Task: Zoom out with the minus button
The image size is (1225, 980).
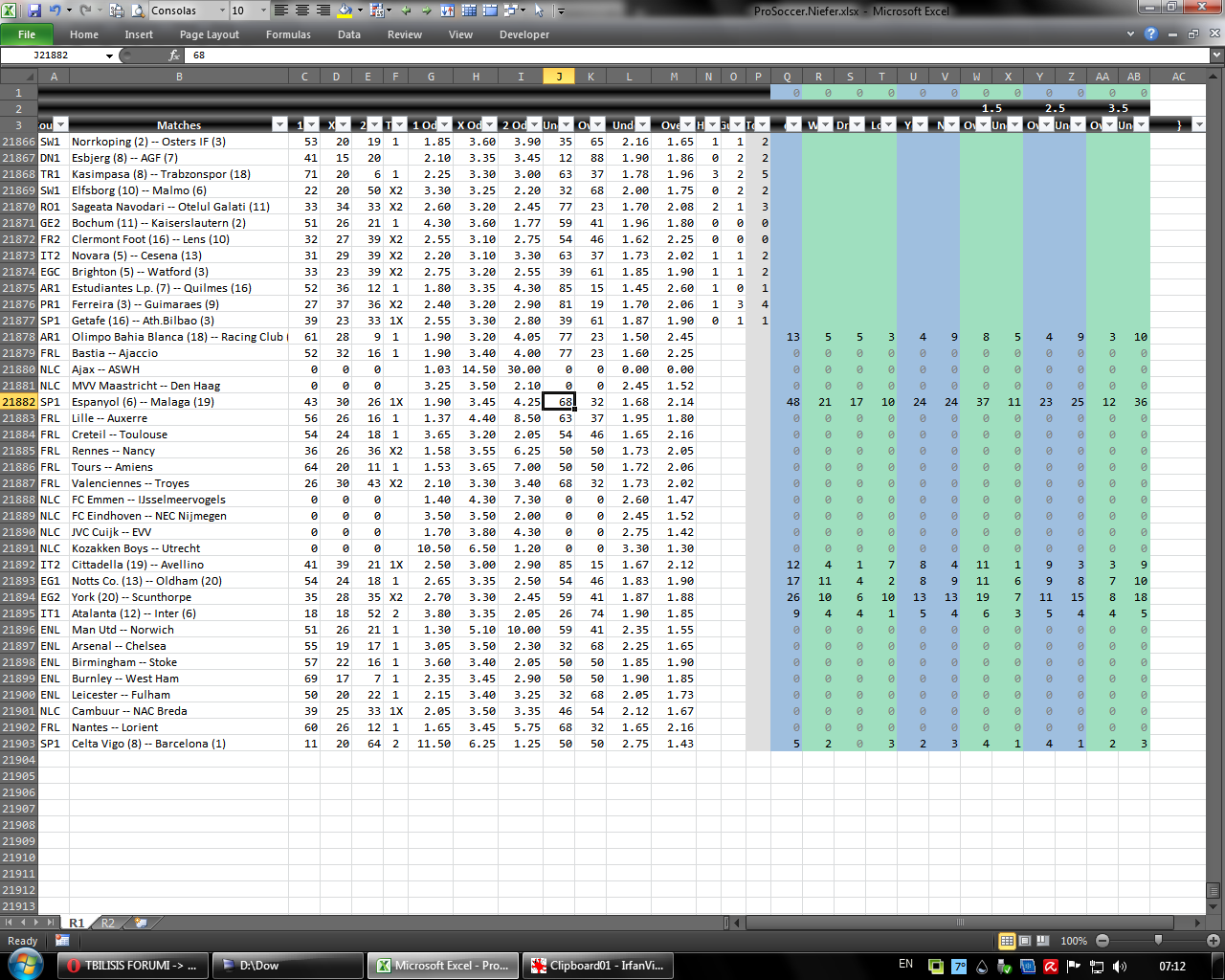Action: [1102, 941]
